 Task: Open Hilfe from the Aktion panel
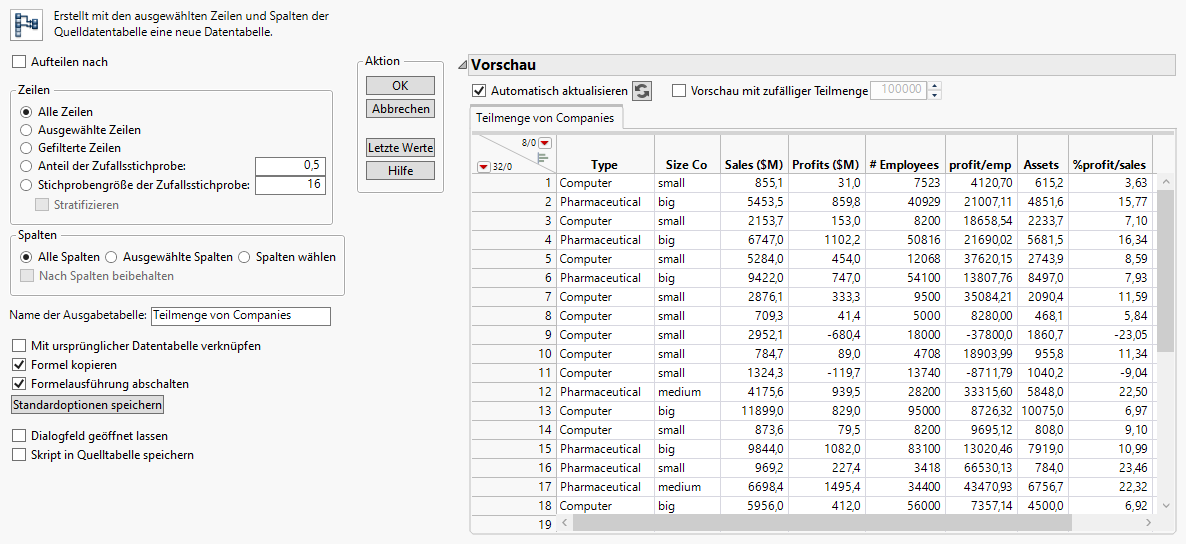coord(400,171)
